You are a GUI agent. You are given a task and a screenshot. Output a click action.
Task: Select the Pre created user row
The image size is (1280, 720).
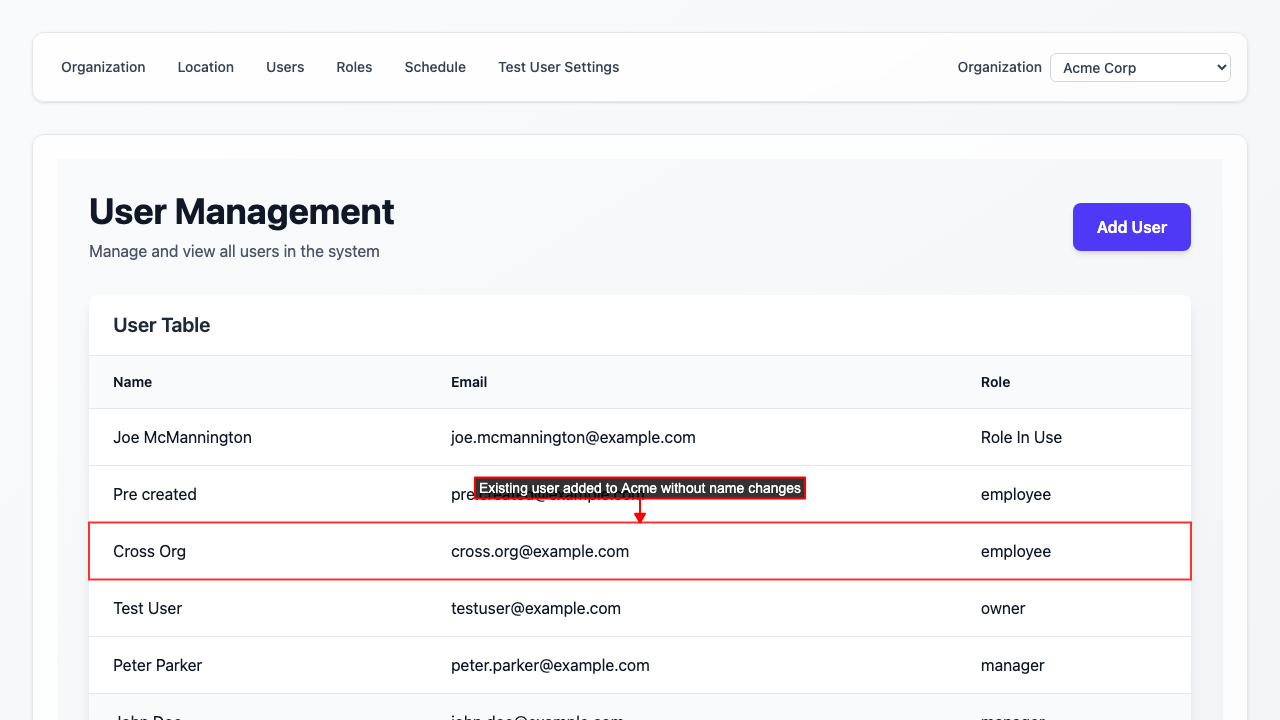(x=155, y=494)
